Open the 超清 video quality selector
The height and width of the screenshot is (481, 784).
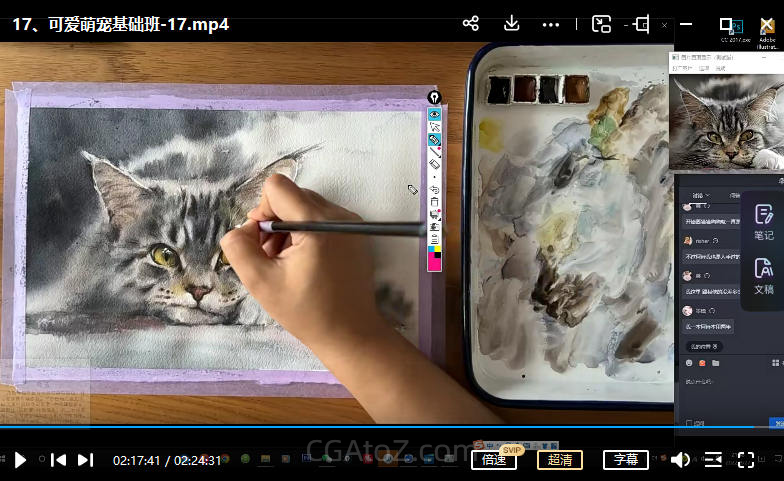tap(560, 460)
